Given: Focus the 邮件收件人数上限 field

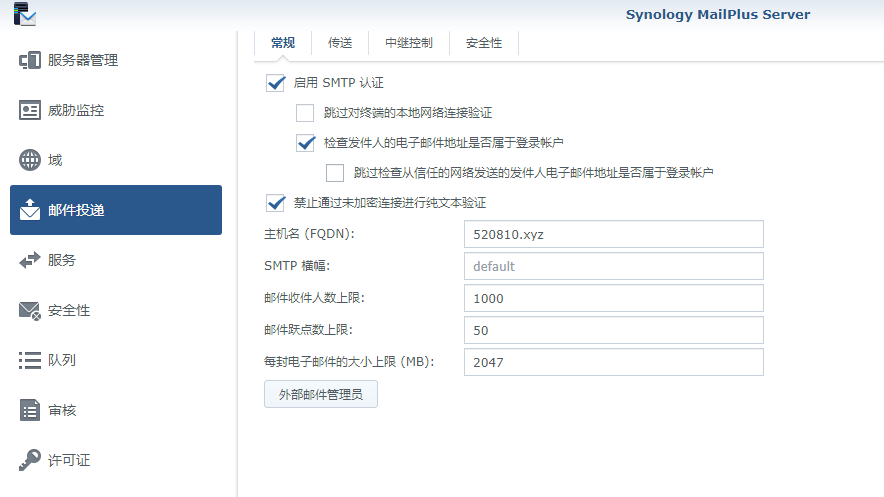Looking at the screenshot, I should coord(613,298).
